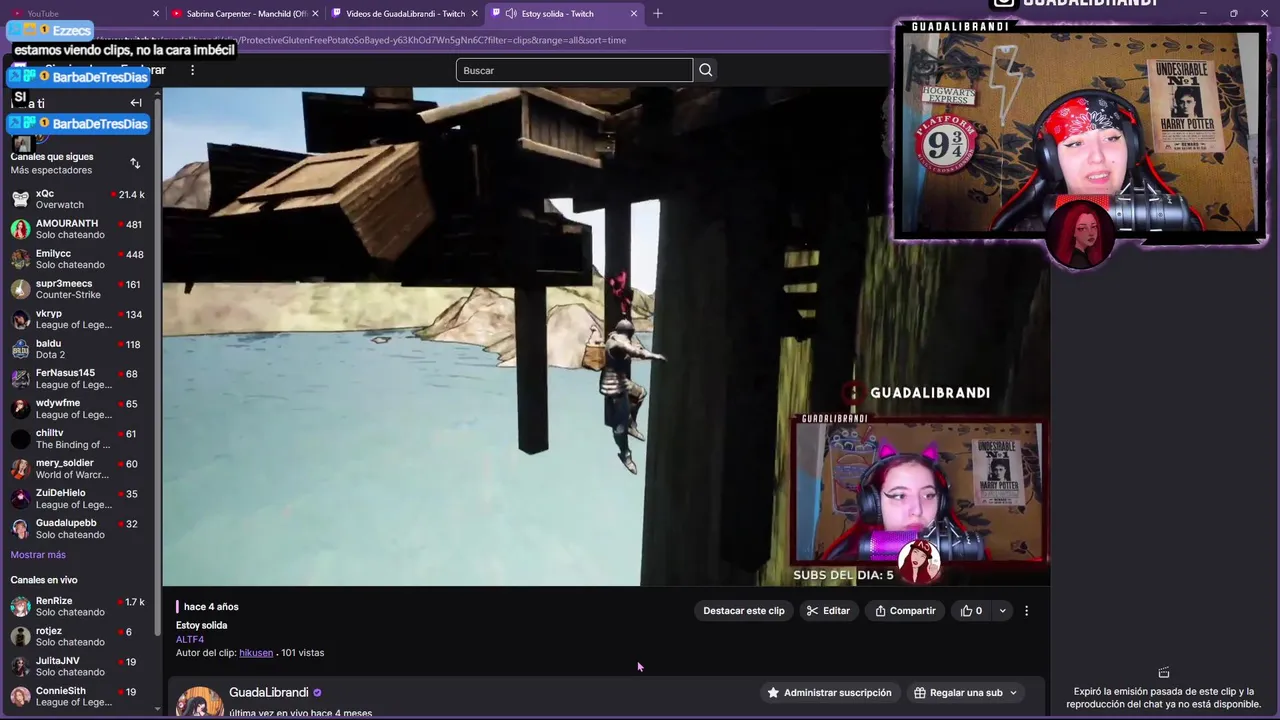Click Mostrar más in sidebar
The image size is (1280, 720).
[x=38, y=555]
